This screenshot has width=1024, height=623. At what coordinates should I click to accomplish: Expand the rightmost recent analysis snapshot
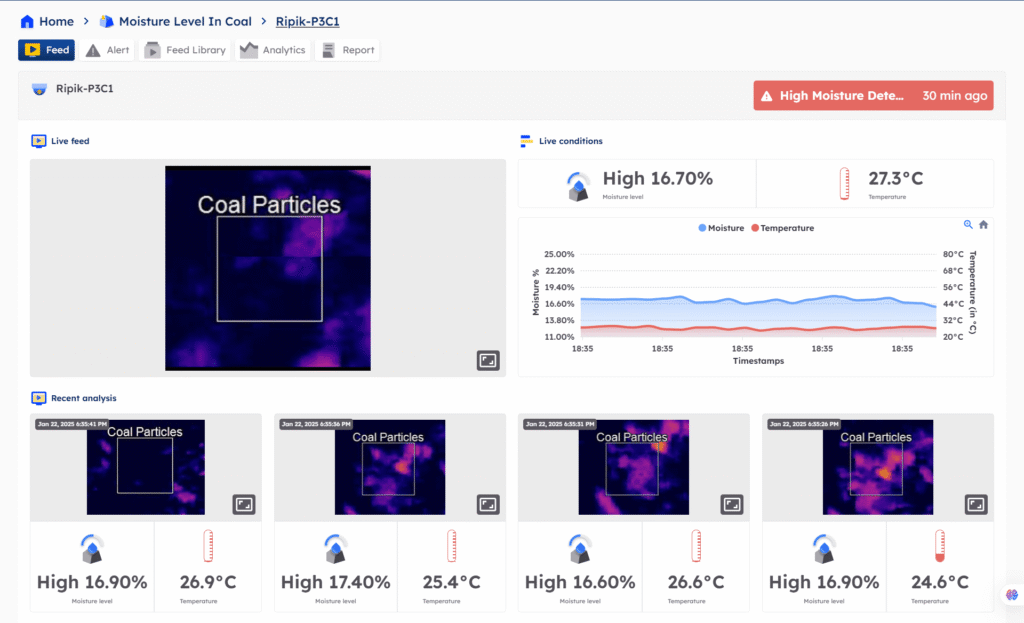pyautogui.click(x=977, y=505)
